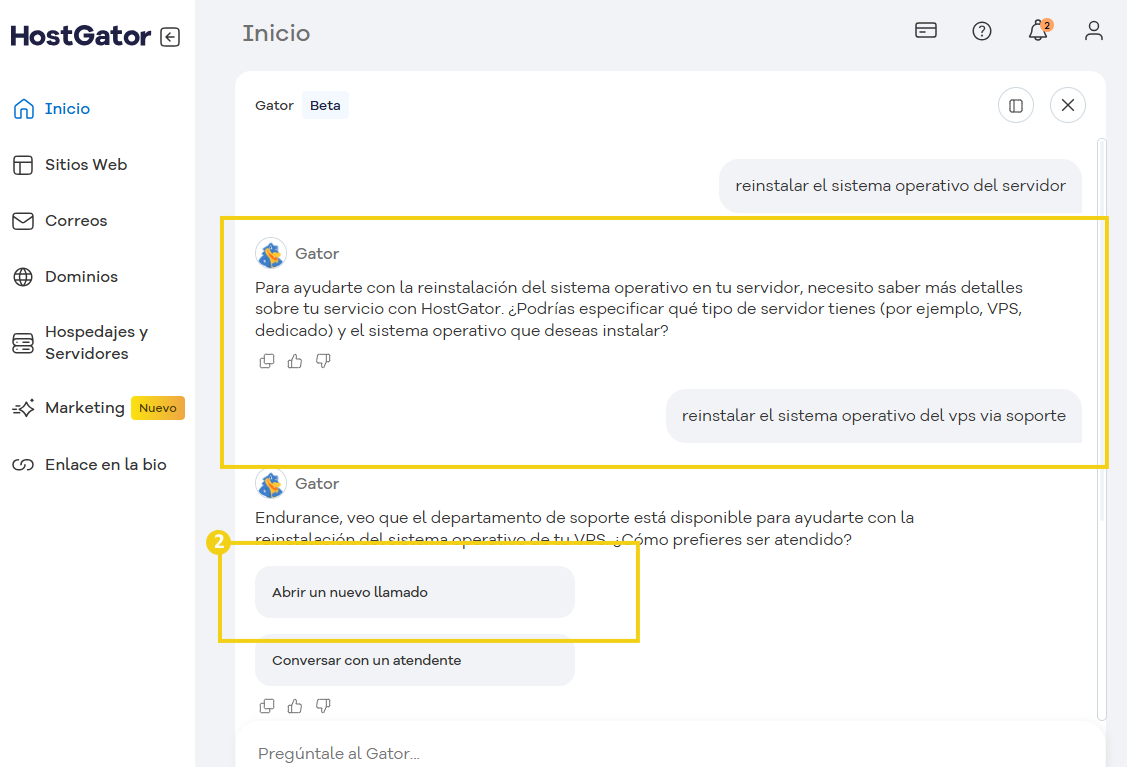Viewport: 1127px width, 767px height.
Task: Copy the first Gator response
Action: pyautogui.click(x=267, y=361)
